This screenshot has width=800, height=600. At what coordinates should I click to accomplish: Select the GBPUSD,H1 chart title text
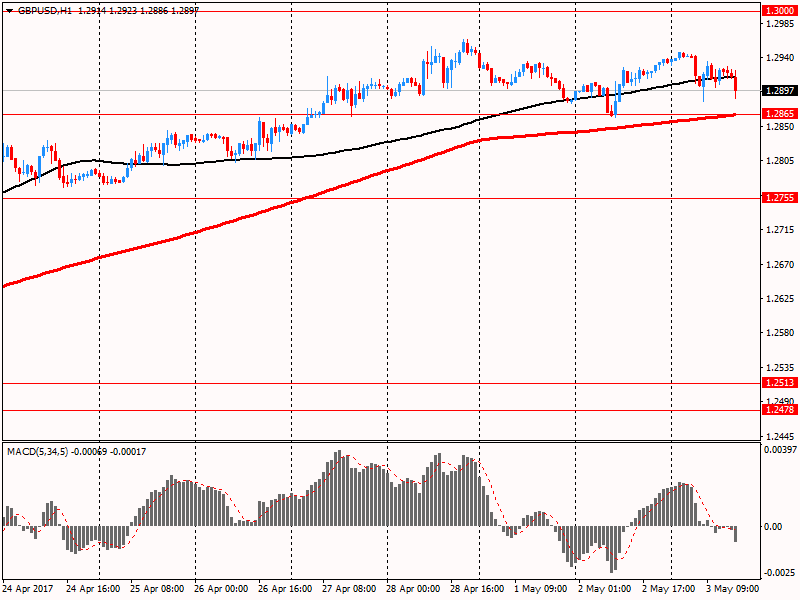[x=45, y=10]
